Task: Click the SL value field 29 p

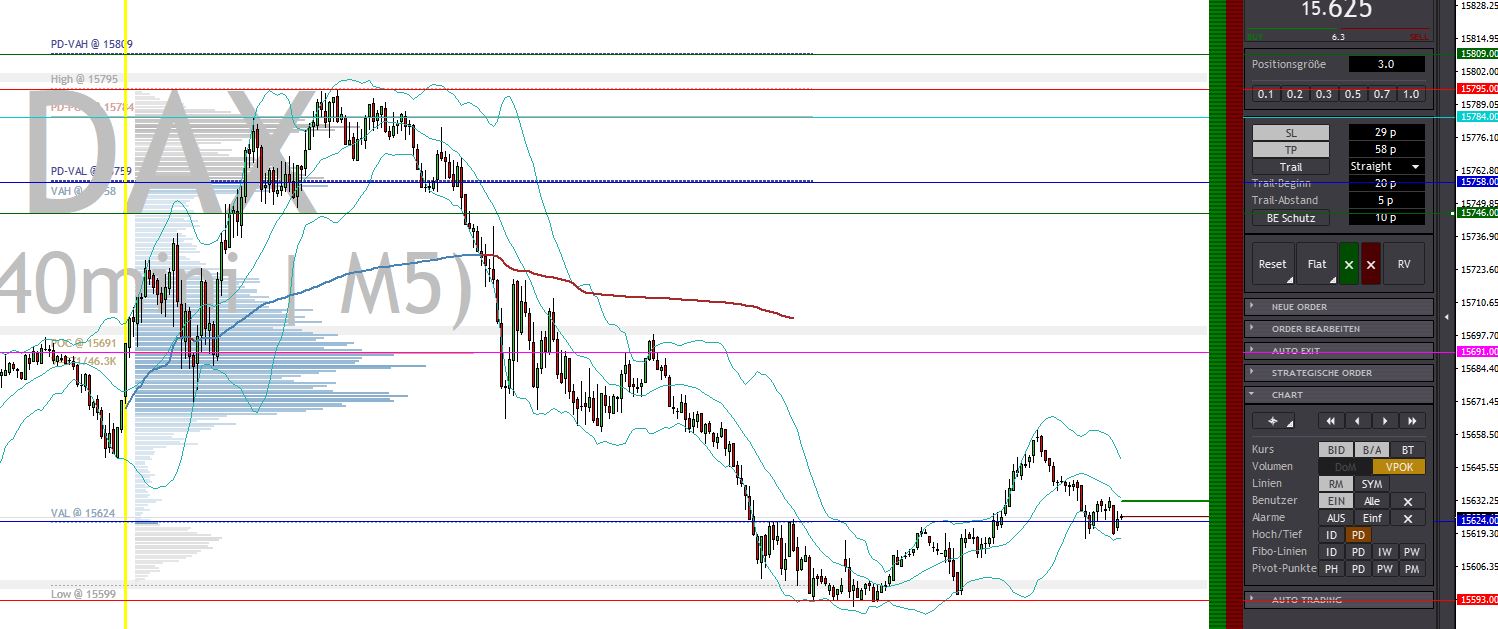Action: click(x=1386, y=133)
